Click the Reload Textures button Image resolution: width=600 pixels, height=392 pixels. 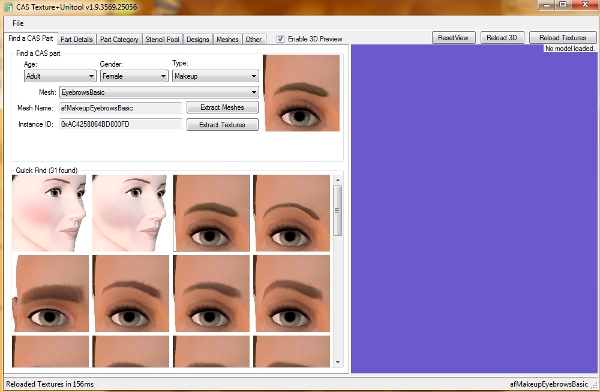click(x=562, y=38)
